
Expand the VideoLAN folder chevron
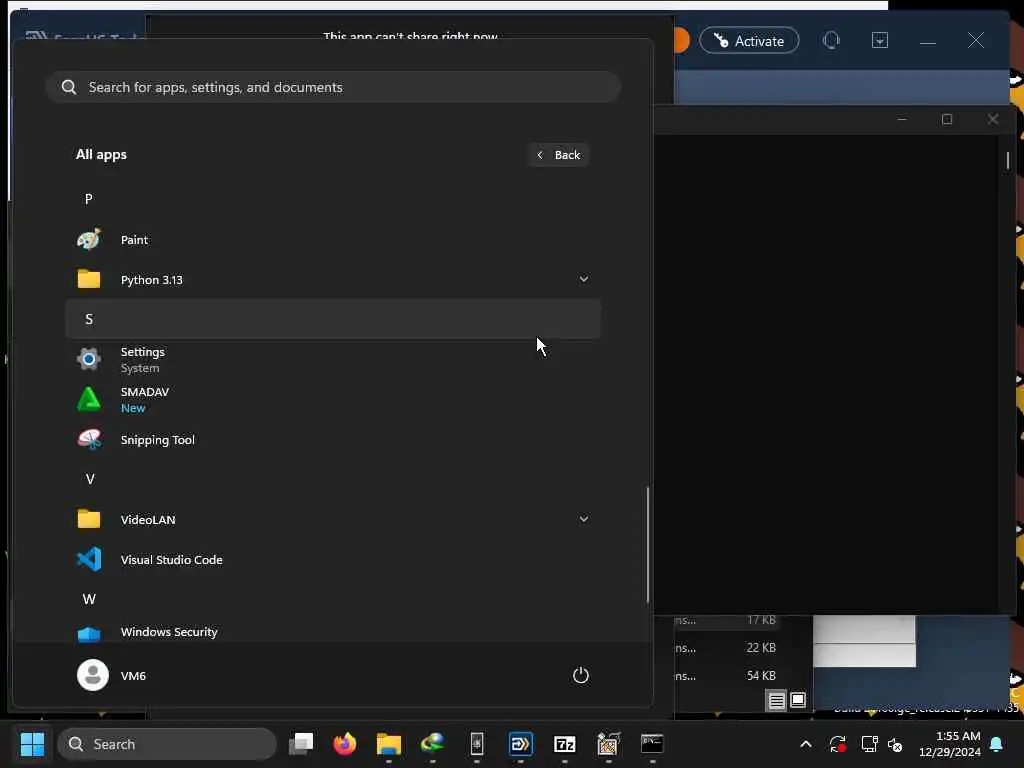click(583, 519)
